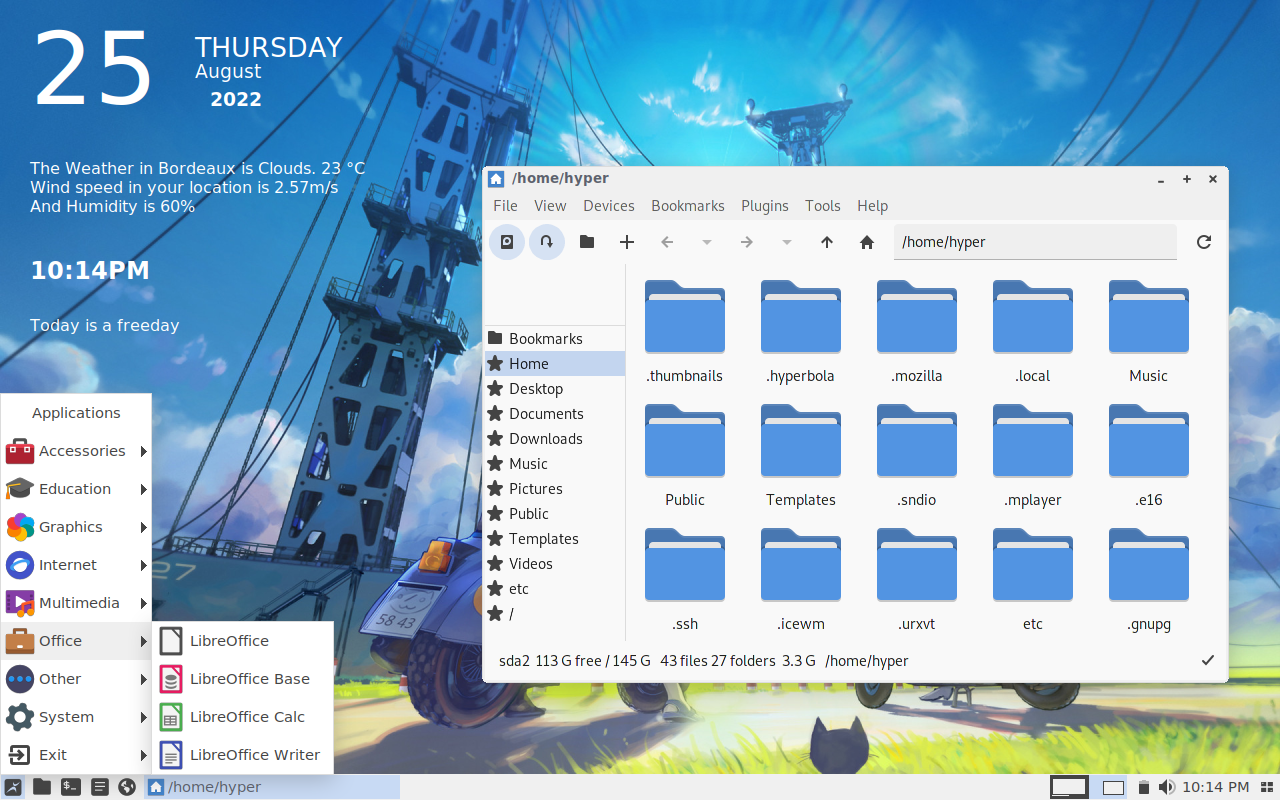Select Home bookmark in side pane
1280x800 pixels.
click(x=555, y=364)
